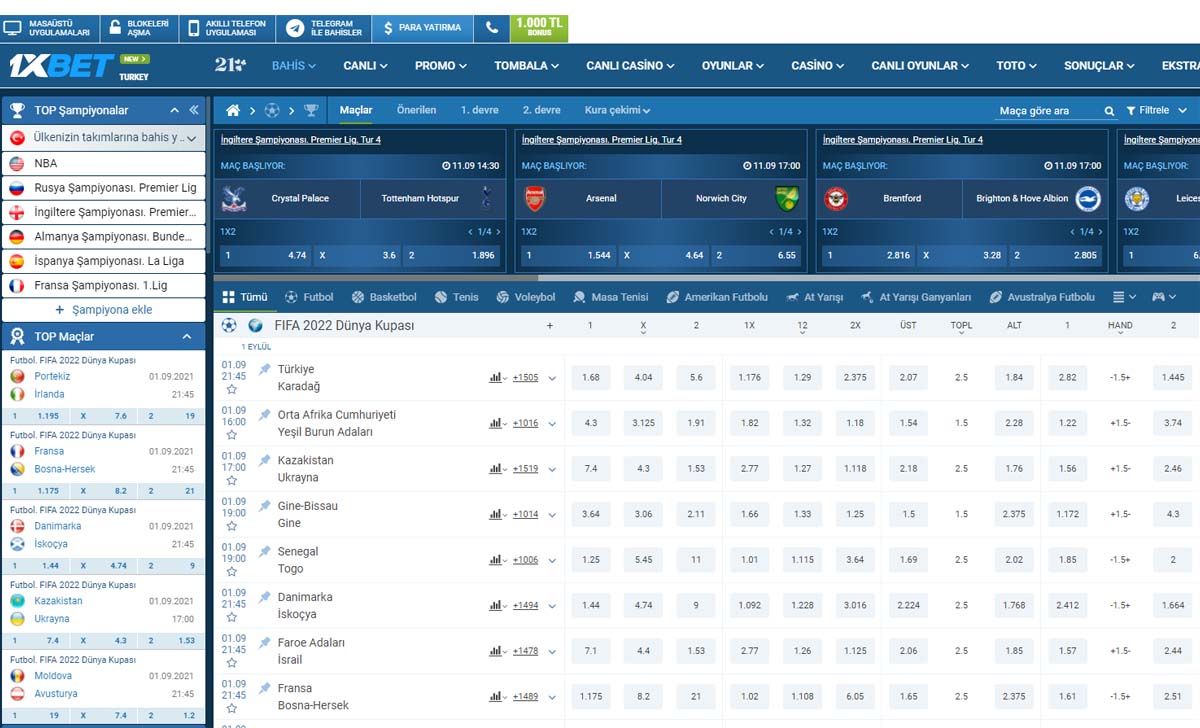The width and height of the screenshot is (1200, 728).
Task: Open the Filtrele filter dropdown
Action: coord(1156,110)
